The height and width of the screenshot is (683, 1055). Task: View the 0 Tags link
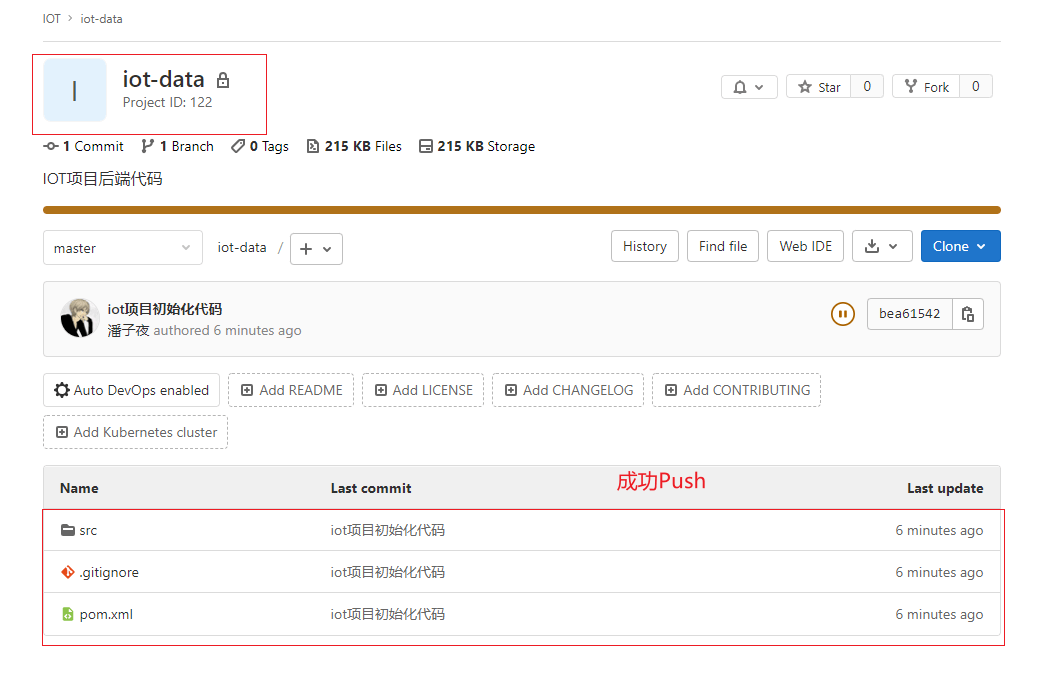260,146
